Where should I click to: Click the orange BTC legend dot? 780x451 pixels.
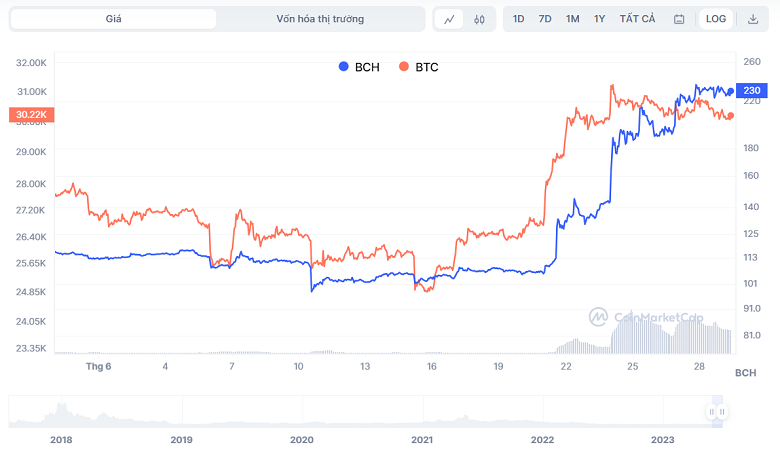point(404,67)
